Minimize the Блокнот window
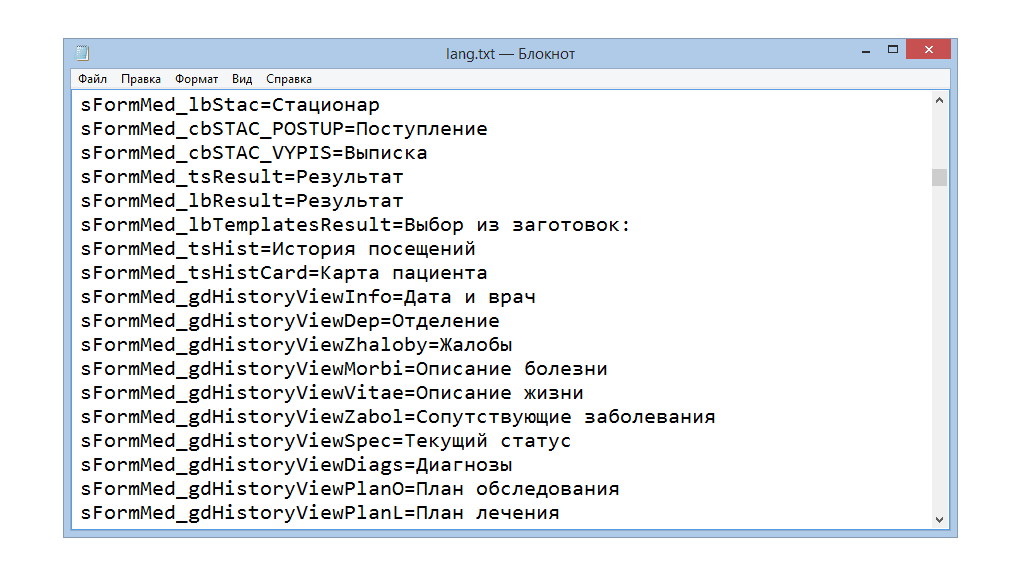 click(x=863, y=50)
